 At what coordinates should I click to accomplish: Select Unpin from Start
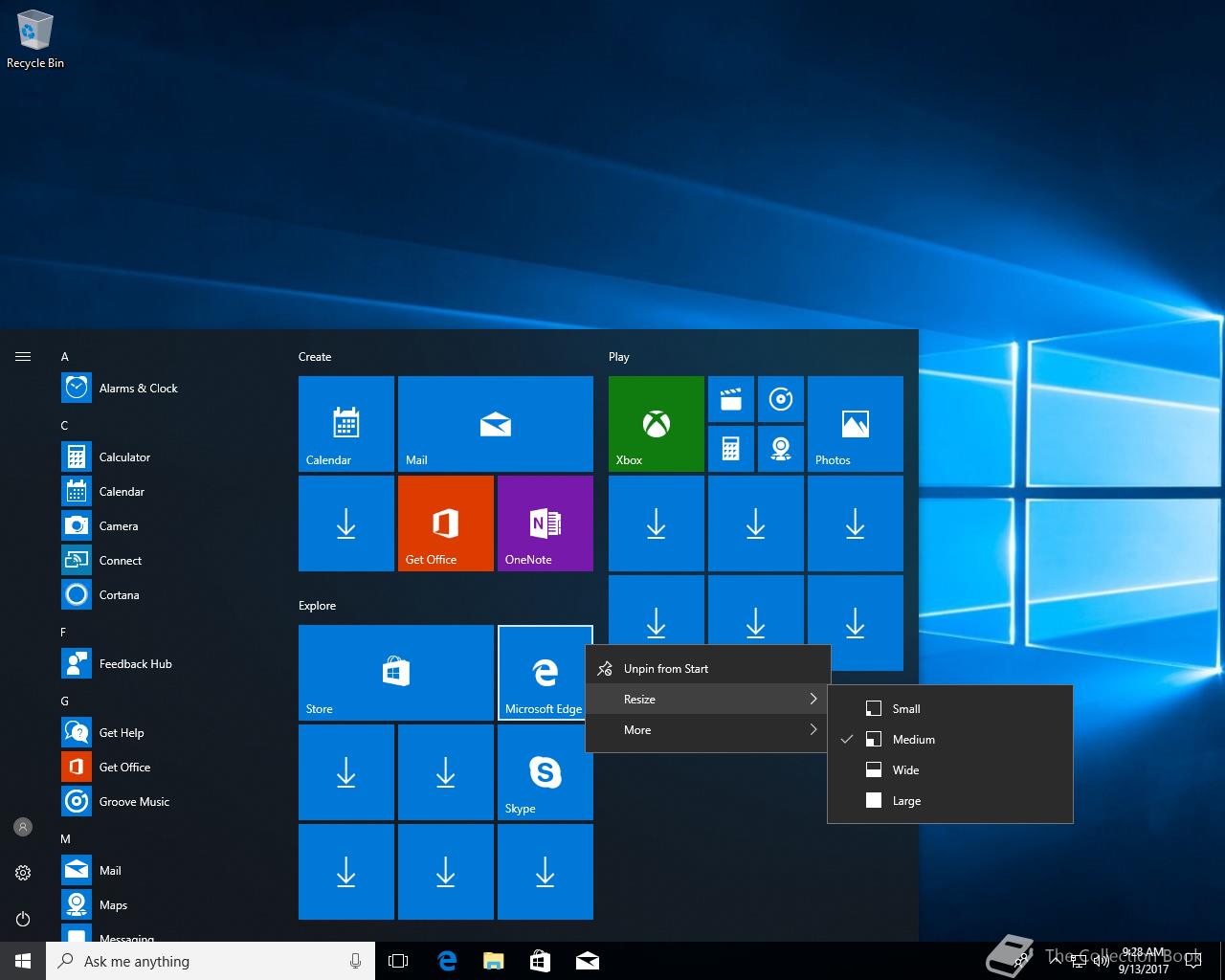click(x=707, y=669)
